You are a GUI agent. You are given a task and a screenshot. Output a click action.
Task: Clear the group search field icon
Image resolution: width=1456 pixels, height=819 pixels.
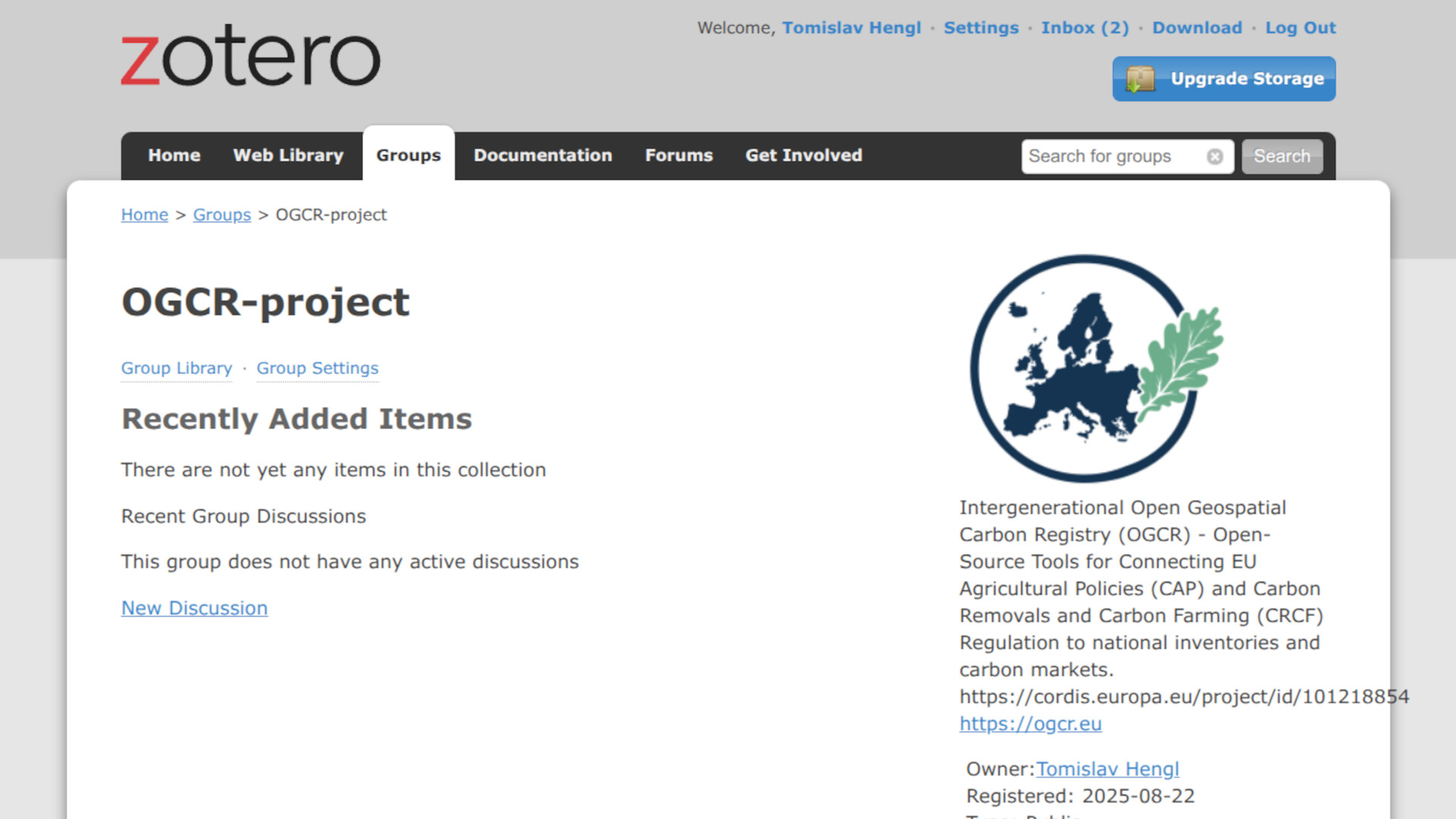[x=1215, y=156]
